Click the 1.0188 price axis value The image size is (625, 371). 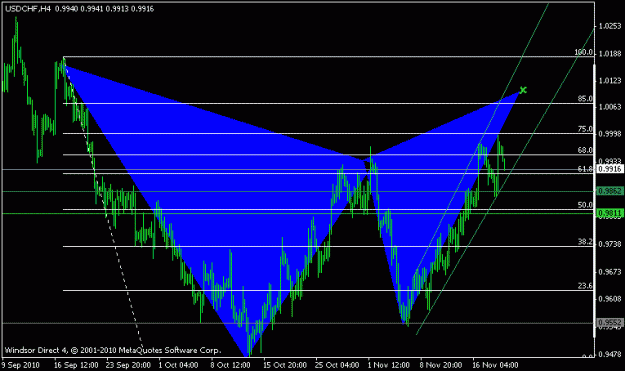pos(610,54)
